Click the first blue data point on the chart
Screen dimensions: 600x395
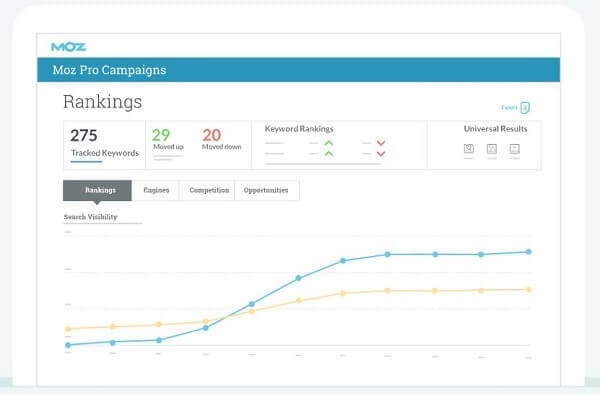click(68, 345)
